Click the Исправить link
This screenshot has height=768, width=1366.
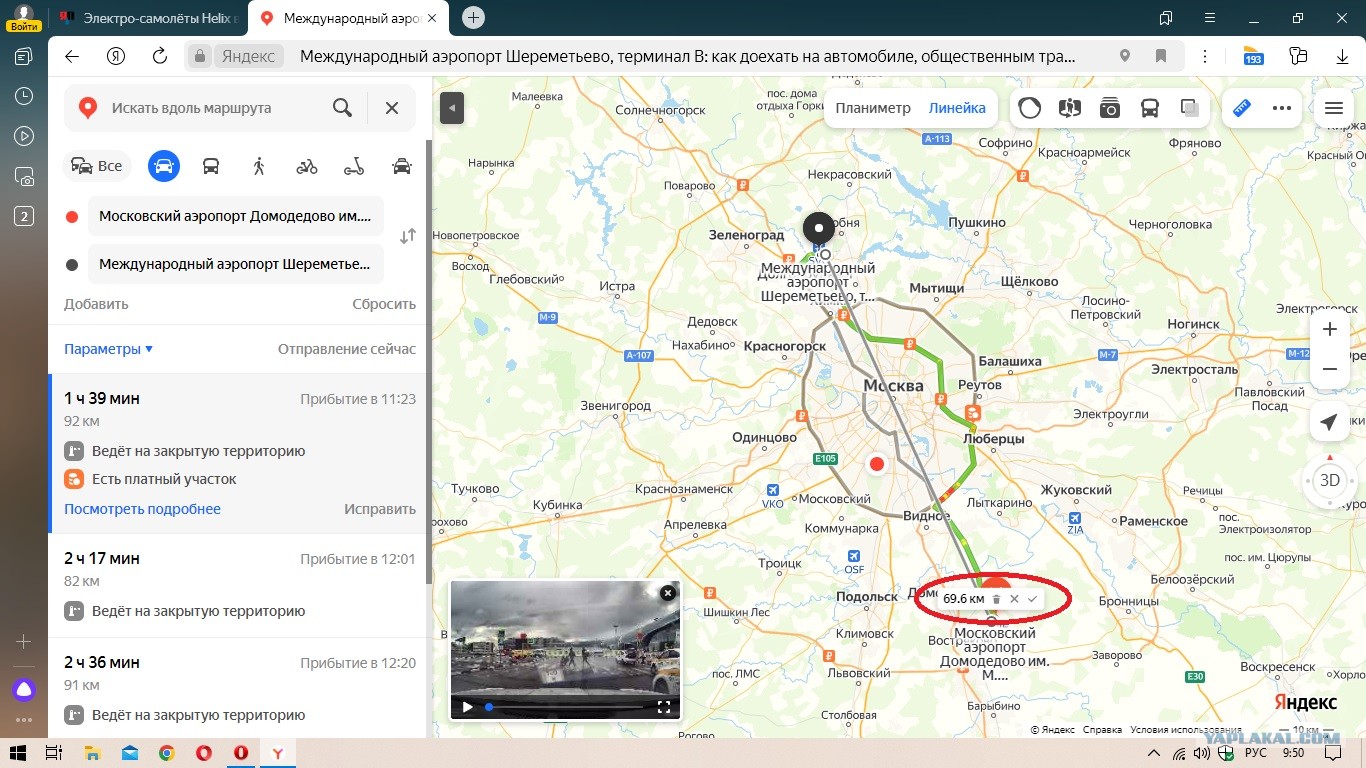[x=380, y=509]
